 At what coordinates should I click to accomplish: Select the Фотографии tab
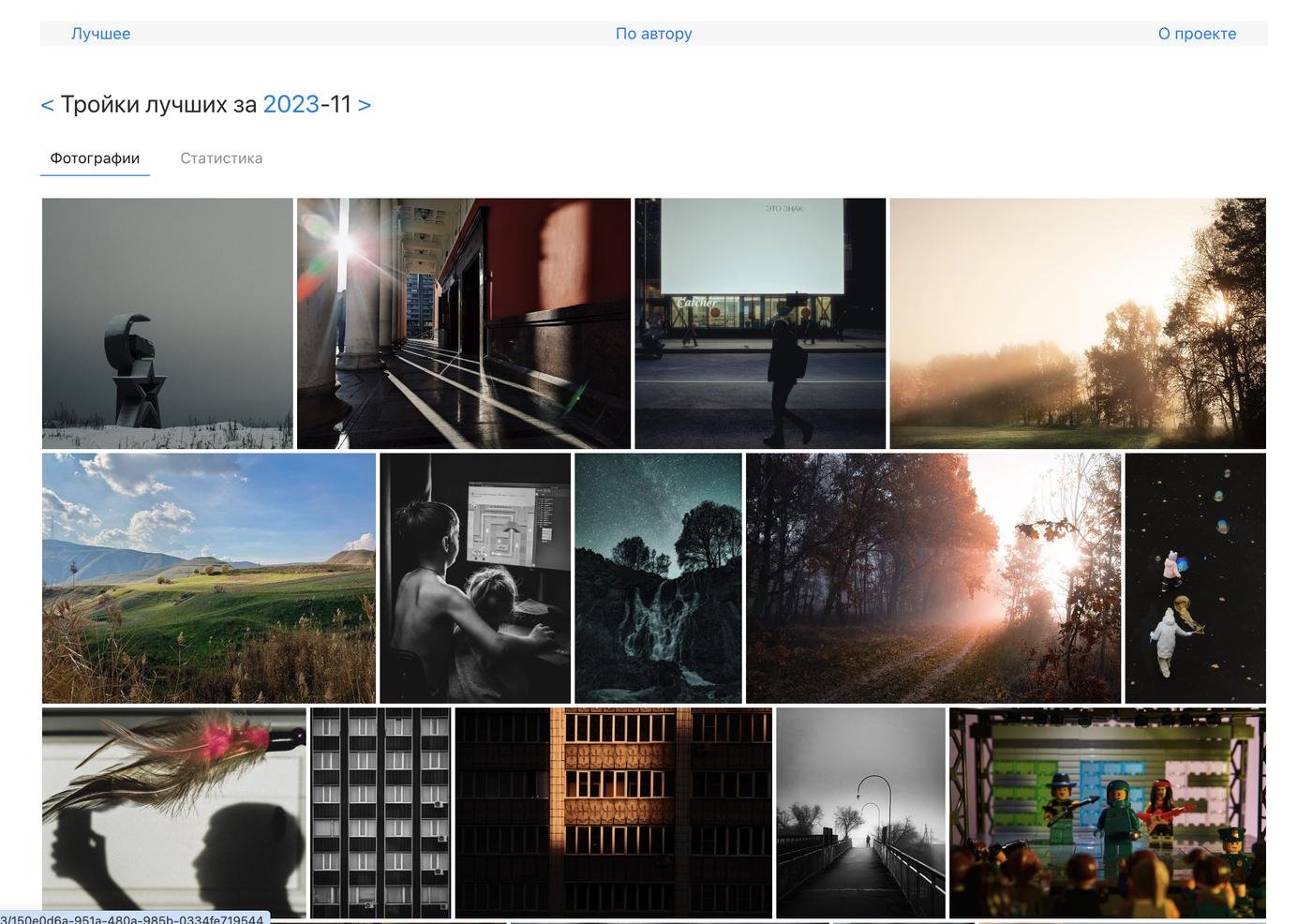tap(95, 158)
